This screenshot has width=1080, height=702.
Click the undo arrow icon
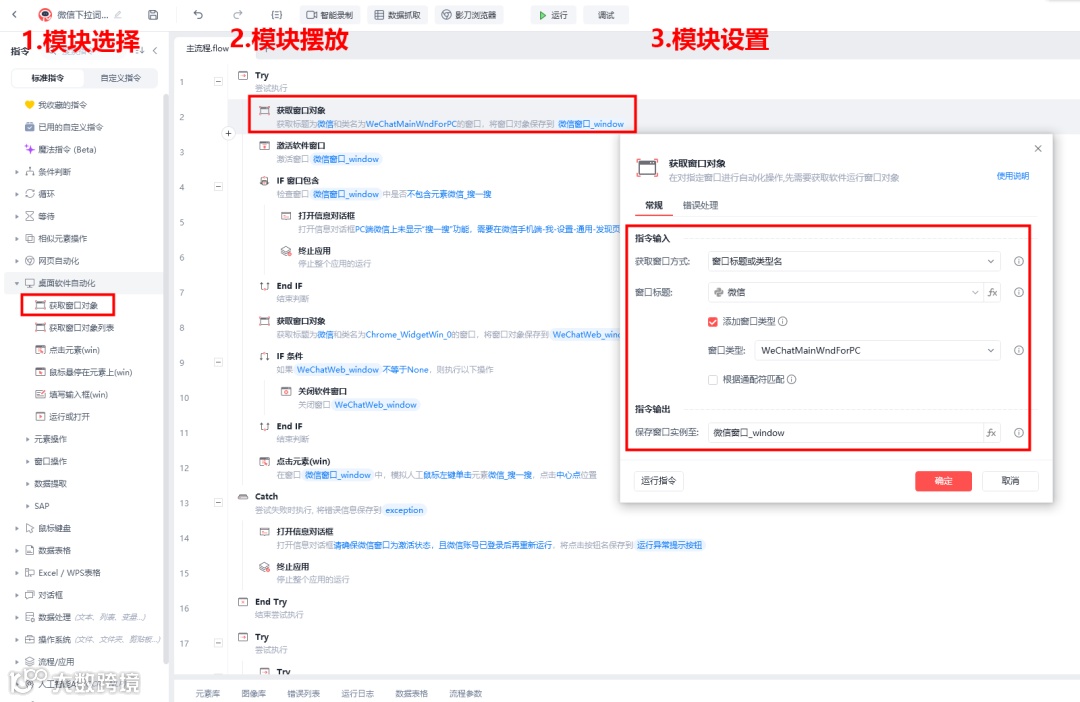(x=198, y=14)
